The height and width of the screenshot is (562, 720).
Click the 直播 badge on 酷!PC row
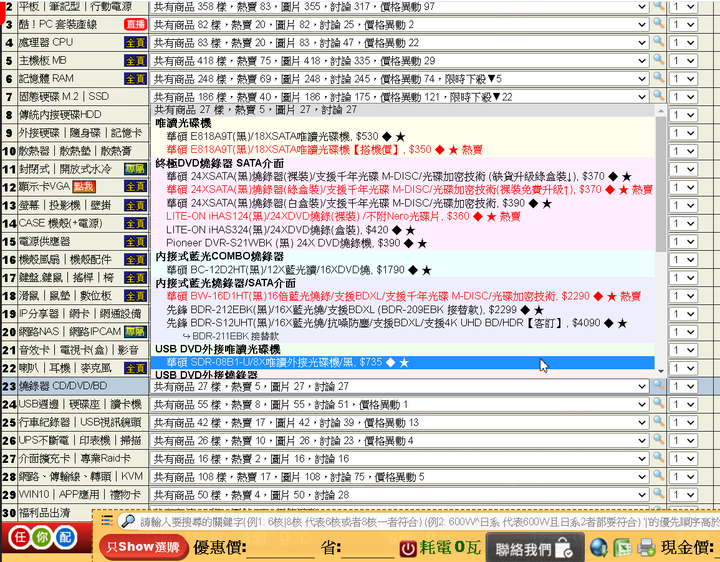[x=135, y=24]
